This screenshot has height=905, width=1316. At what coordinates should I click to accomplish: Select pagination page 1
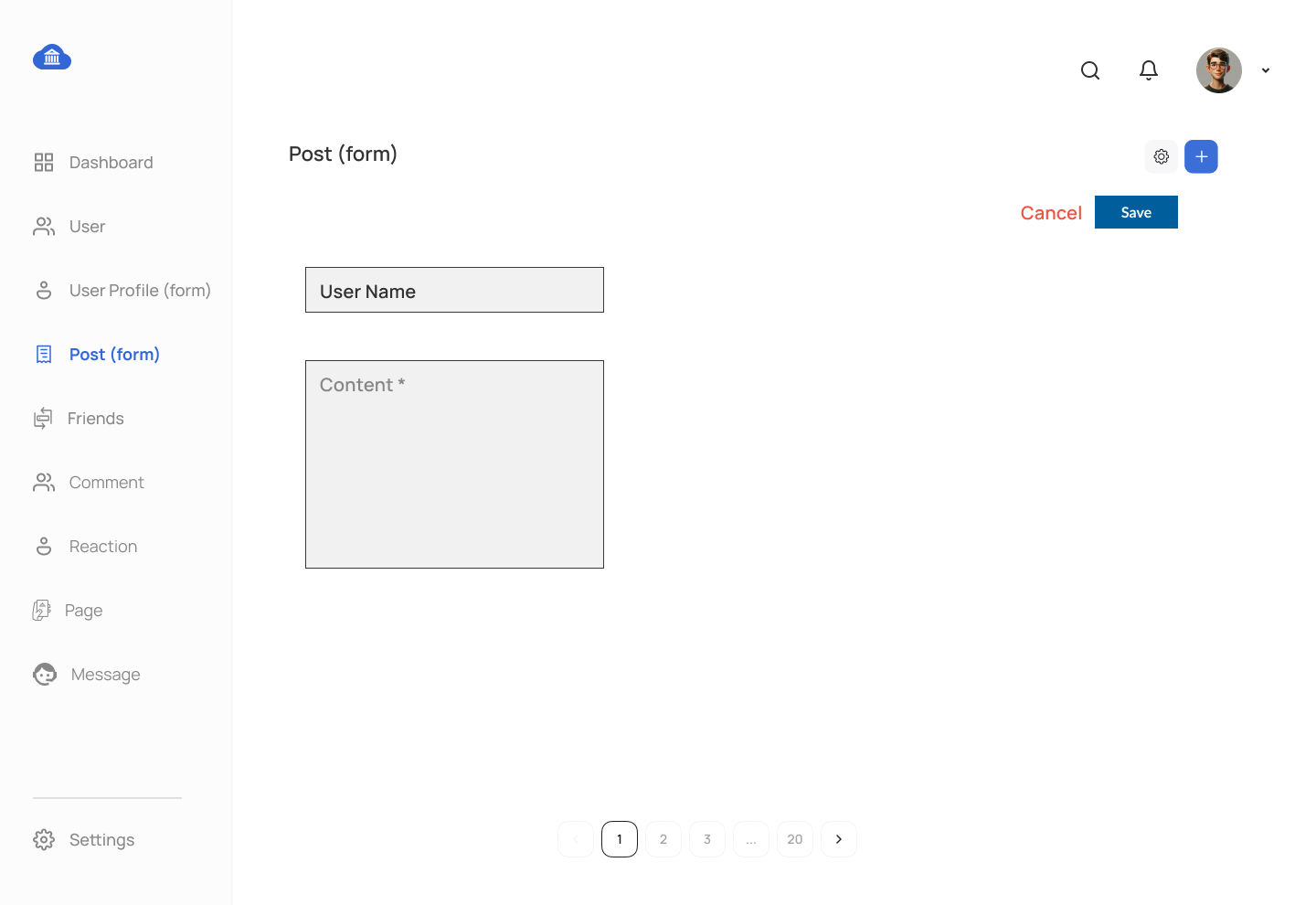tap(620, 839)
